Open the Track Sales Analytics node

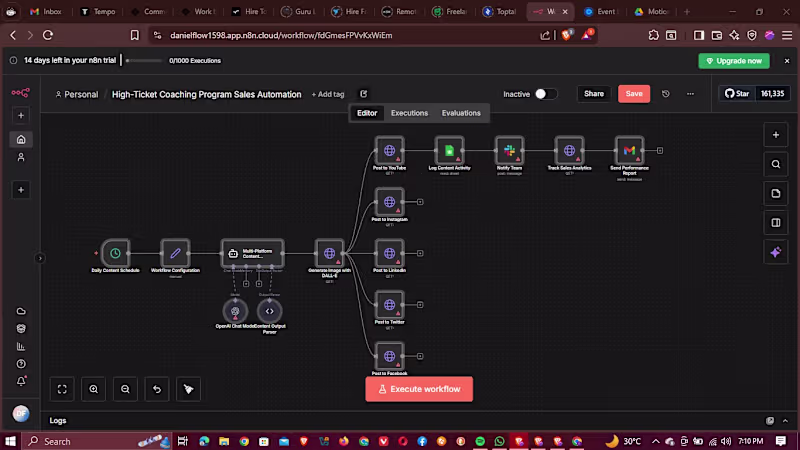point(569,151)
